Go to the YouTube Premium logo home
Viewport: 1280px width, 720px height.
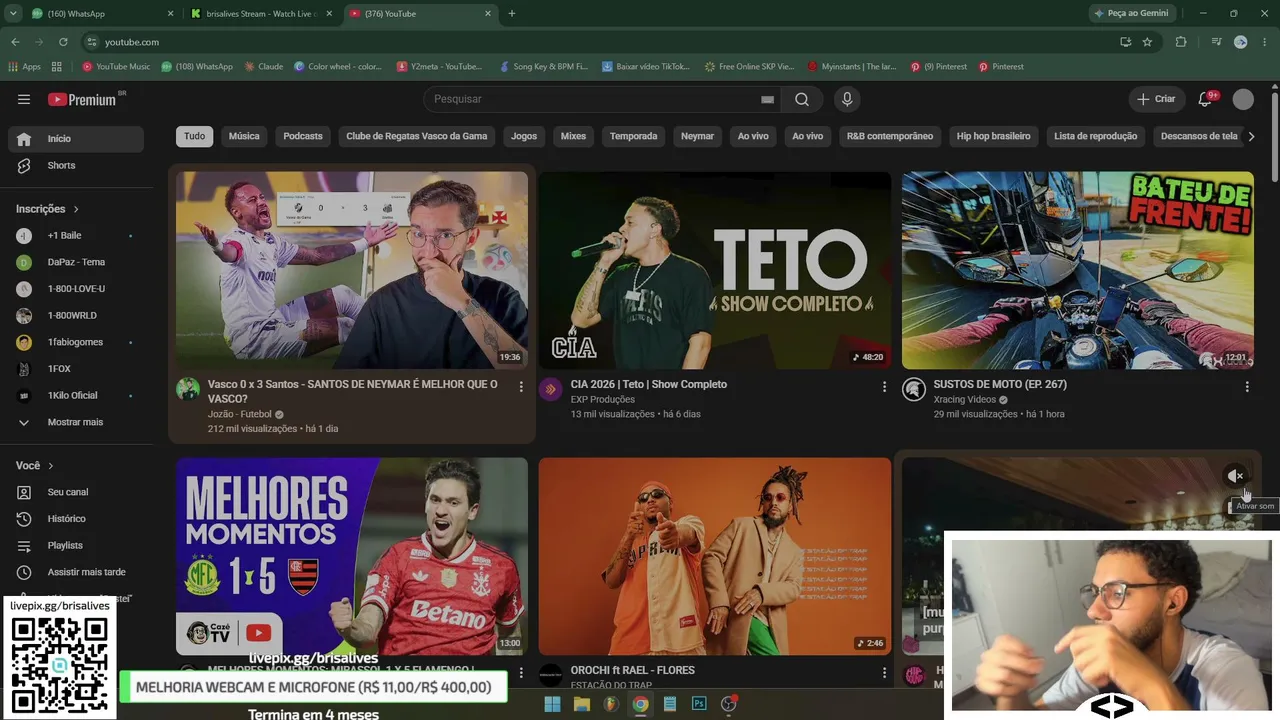pyautogui.click(x=82, y=99)
